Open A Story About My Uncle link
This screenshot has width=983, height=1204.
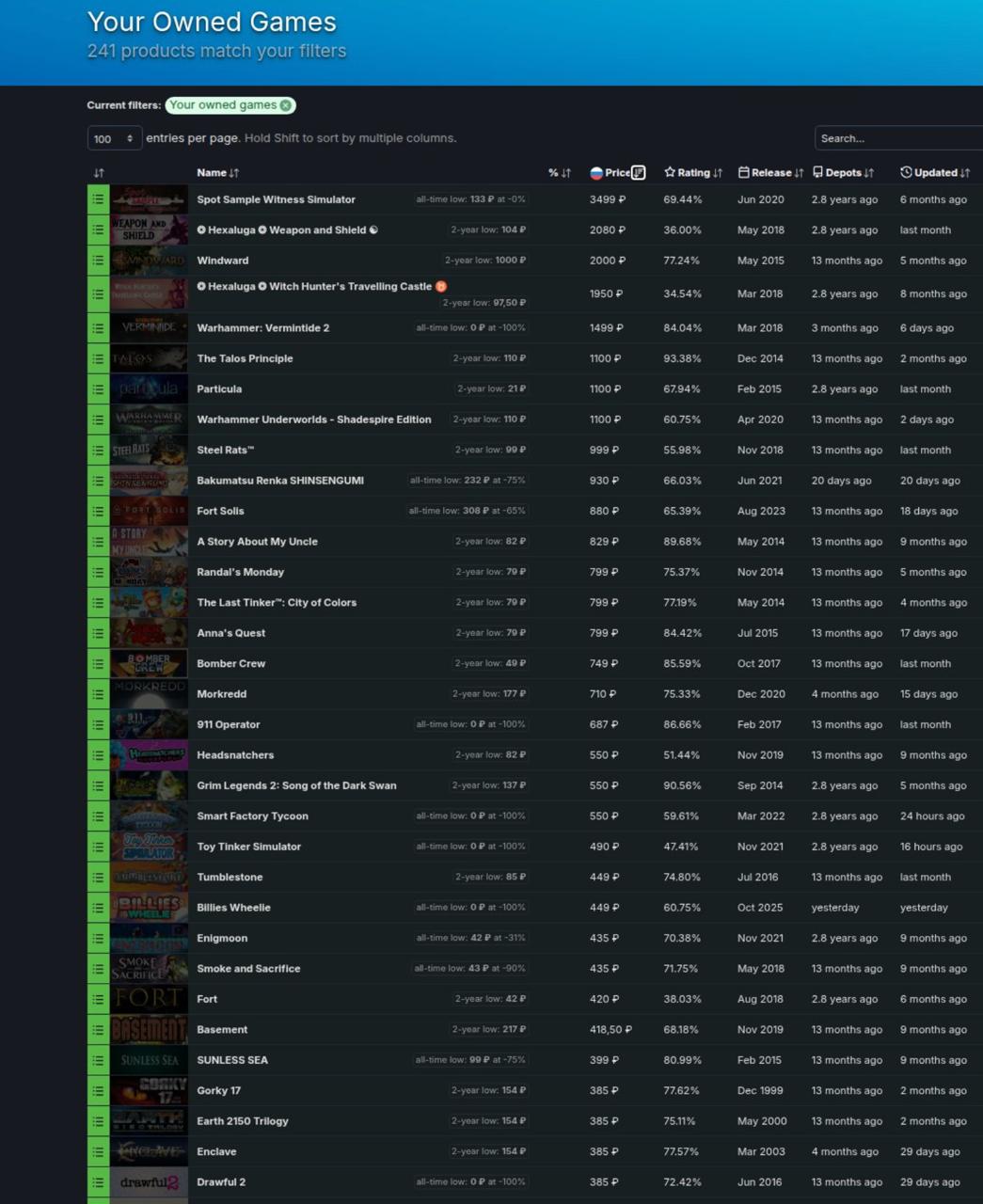(x=257, y=542)
